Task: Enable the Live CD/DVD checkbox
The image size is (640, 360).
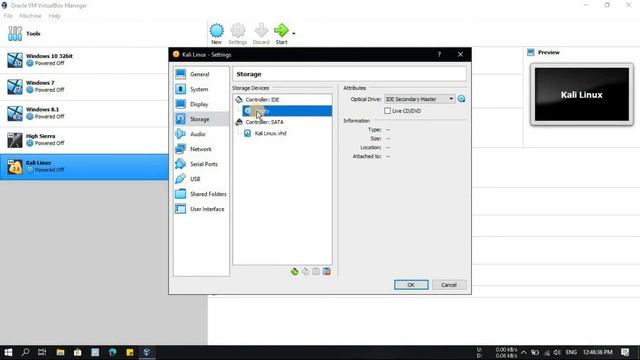Action: (x=387, y=111)
